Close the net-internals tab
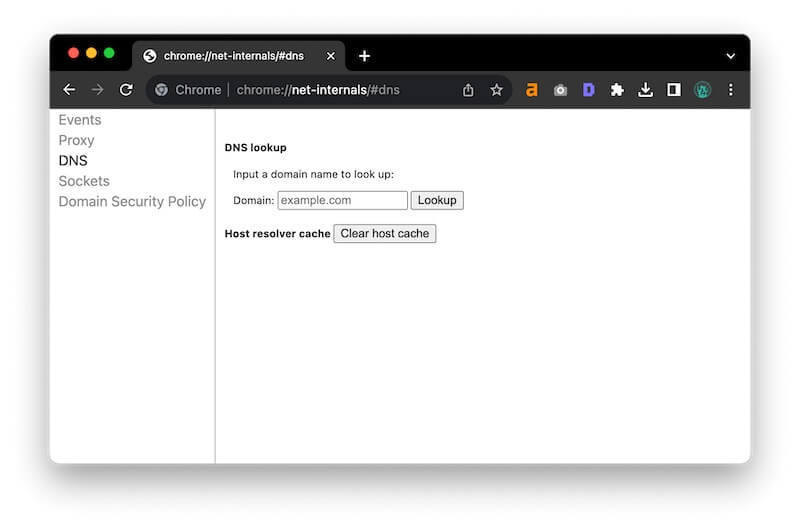 331,56
